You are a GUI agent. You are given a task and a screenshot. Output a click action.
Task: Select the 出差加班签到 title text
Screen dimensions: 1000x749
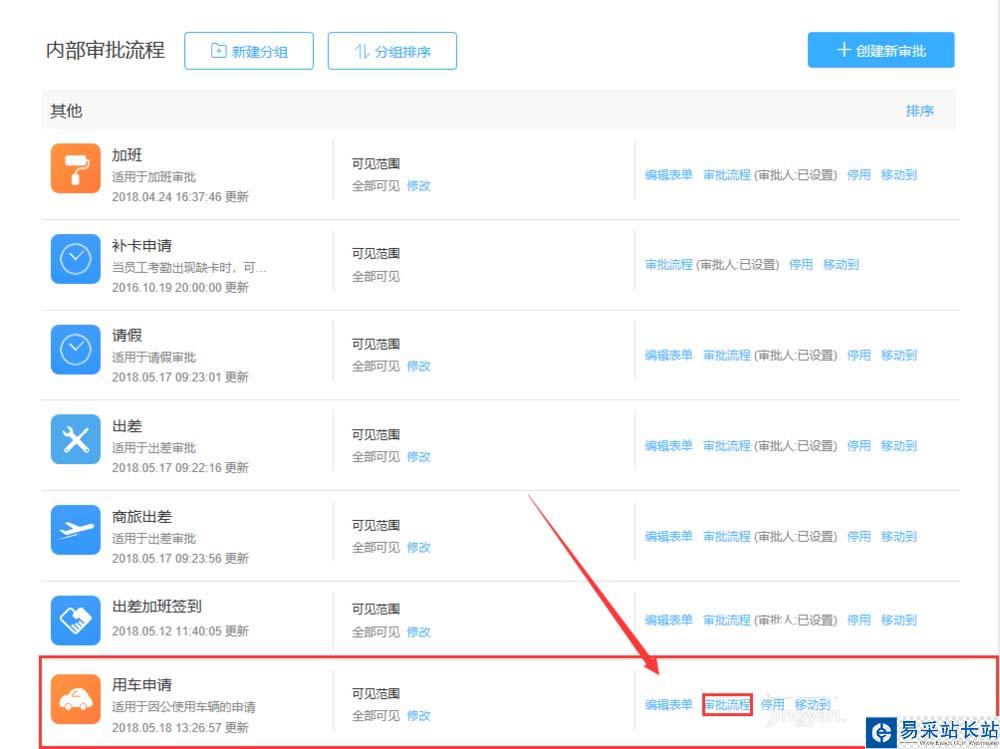click(157, 607)
